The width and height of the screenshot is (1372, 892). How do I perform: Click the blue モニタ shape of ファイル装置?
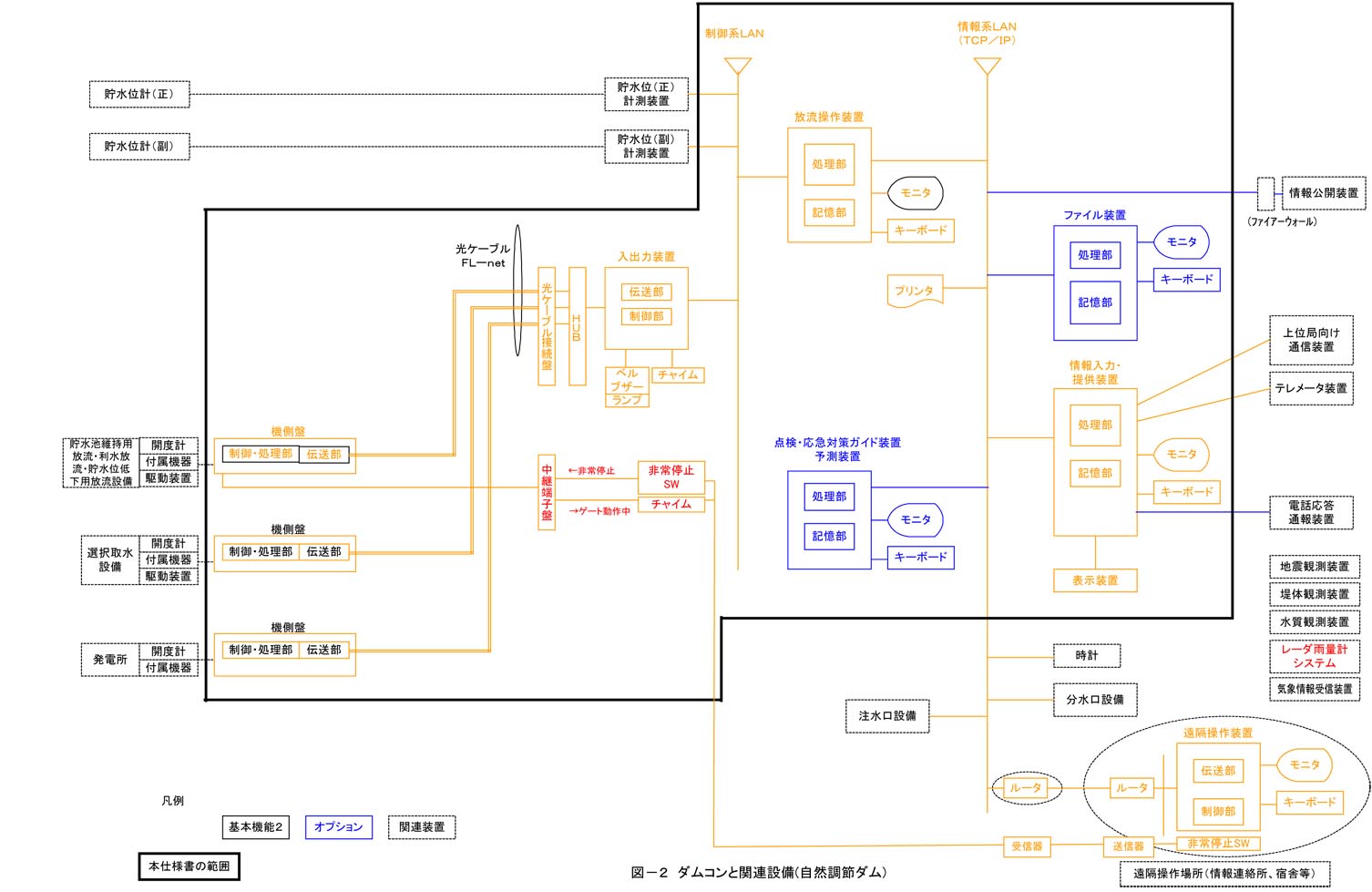(1182, 242)
